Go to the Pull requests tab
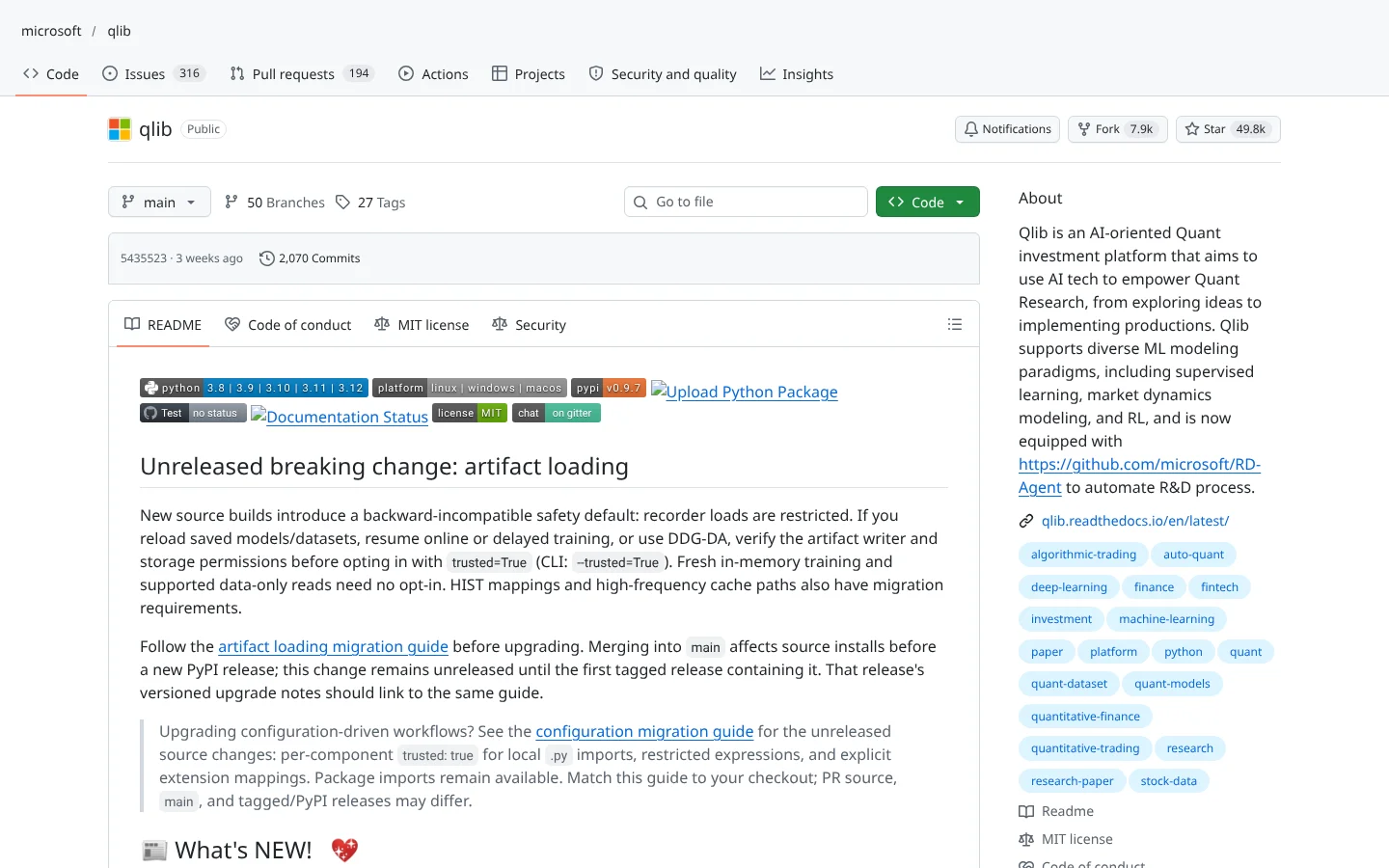This screenshot has height=868, width=1389. point(302,74)
